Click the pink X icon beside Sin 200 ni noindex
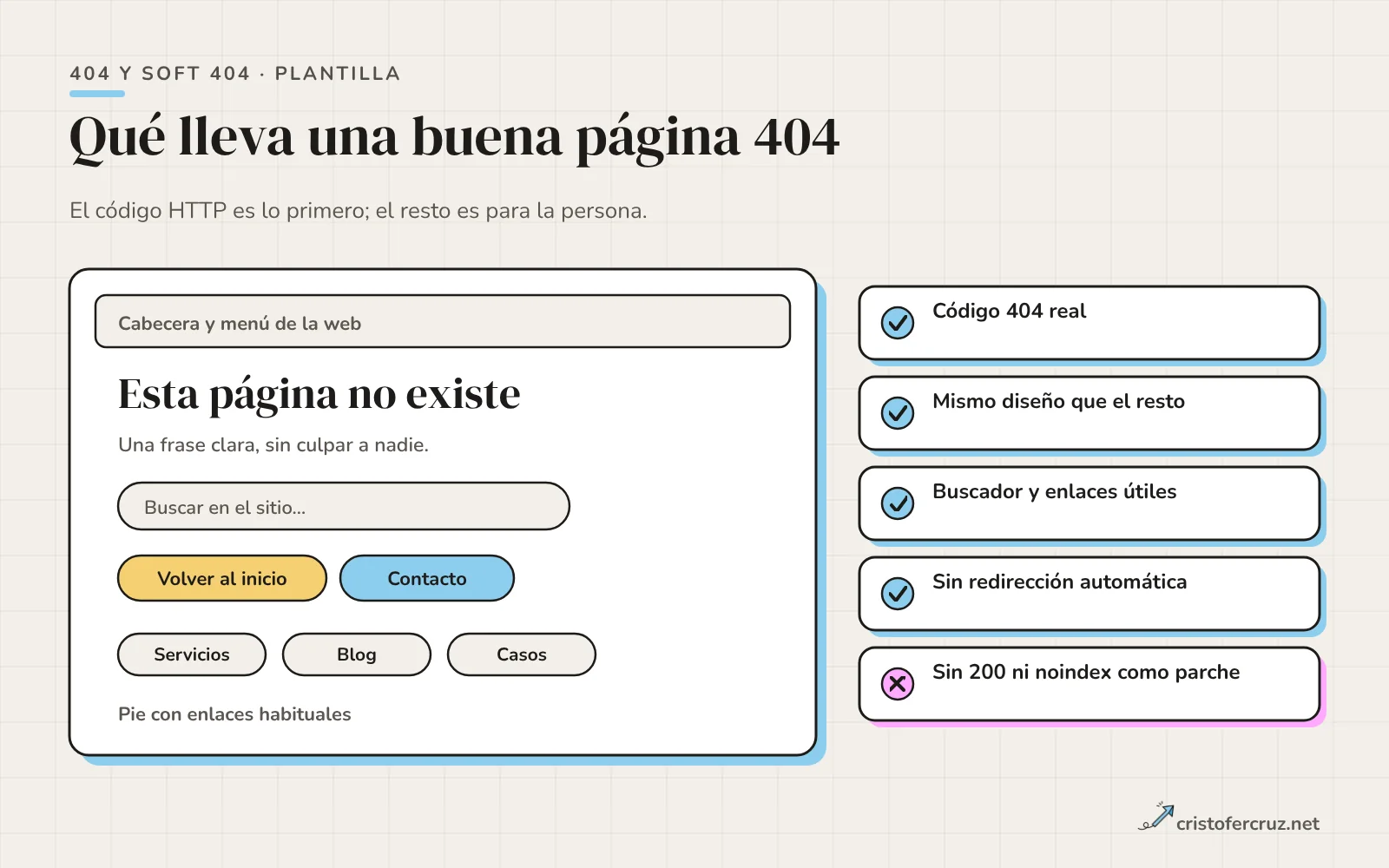 tap(898, 684)
